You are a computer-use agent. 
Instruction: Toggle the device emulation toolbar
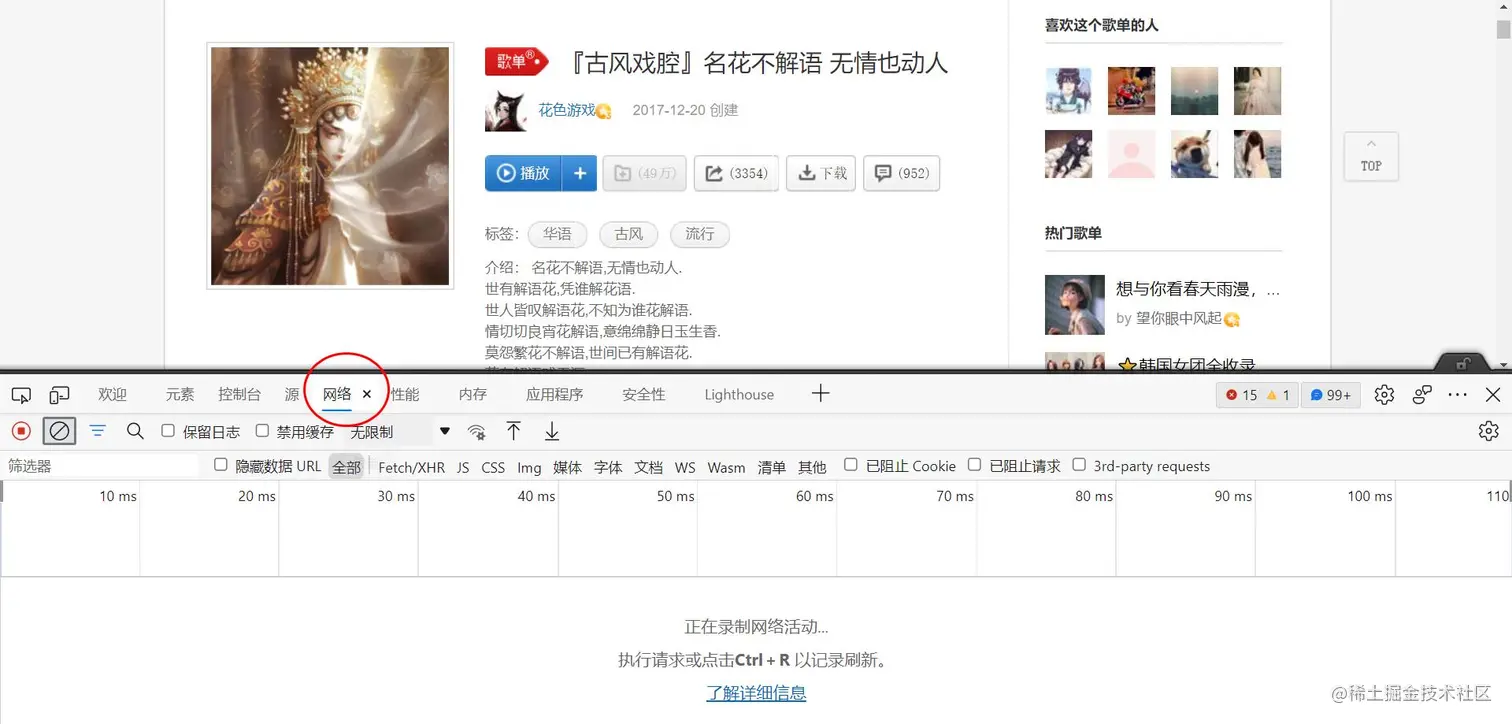(x=59, y=394)
